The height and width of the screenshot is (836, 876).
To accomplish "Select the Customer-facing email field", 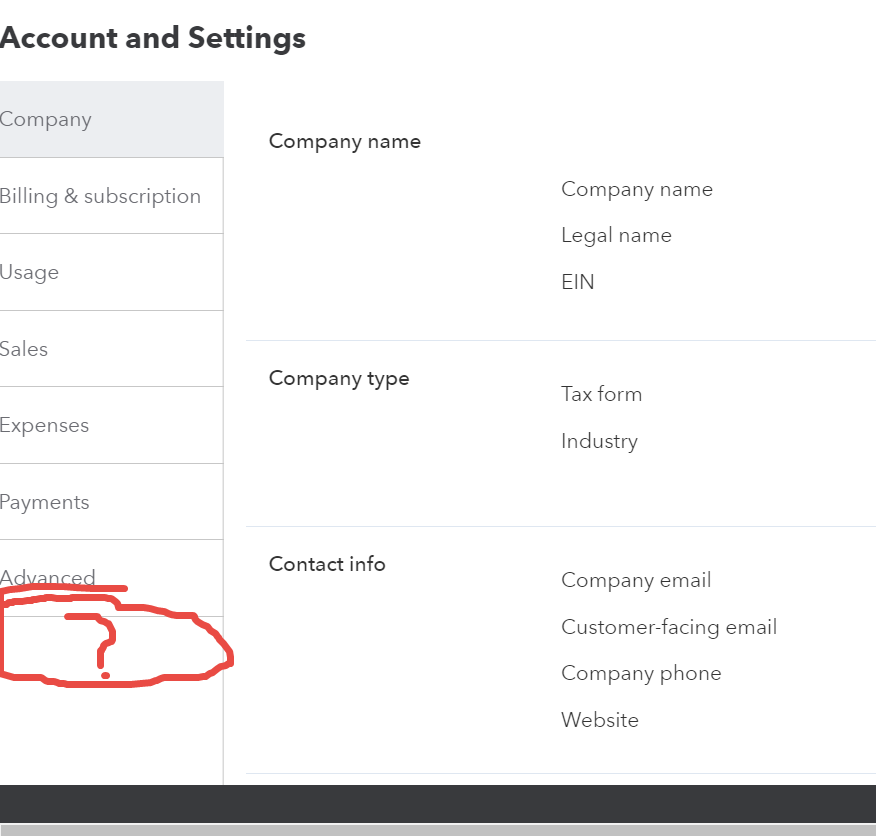I will point(668,627).
